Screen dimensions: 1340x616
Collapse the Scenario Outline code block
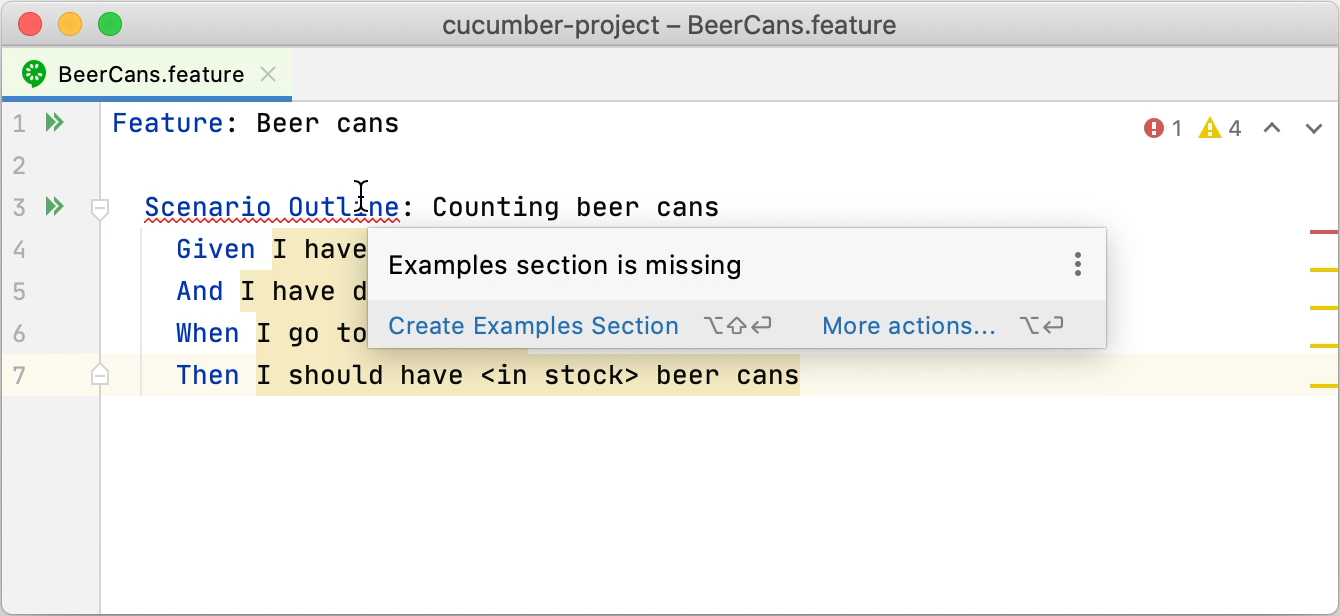(x=100, y=209)
